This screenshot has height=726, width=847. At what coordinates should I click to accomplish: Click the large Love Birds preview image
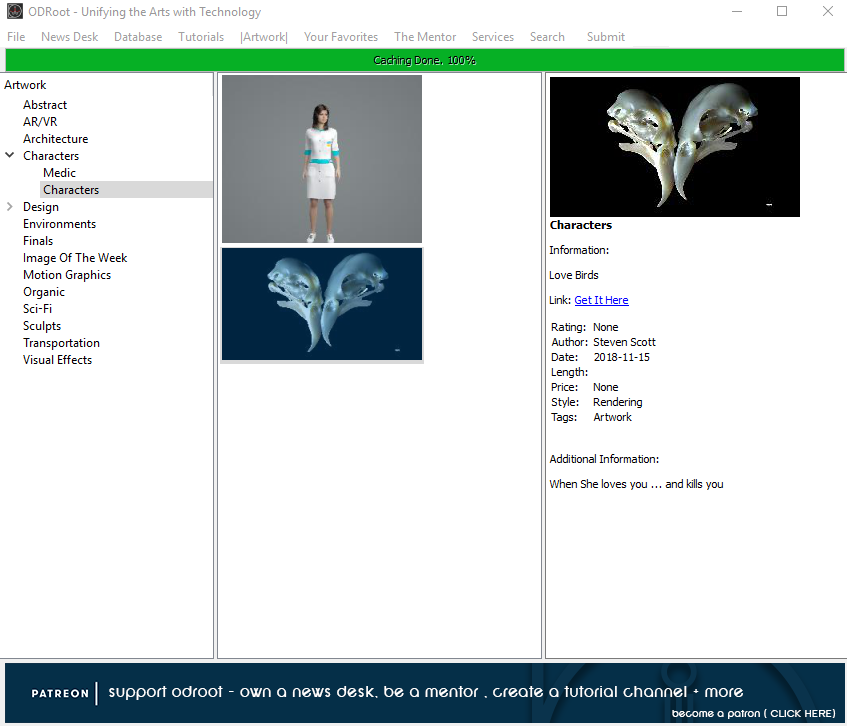[x=675, y=147]
